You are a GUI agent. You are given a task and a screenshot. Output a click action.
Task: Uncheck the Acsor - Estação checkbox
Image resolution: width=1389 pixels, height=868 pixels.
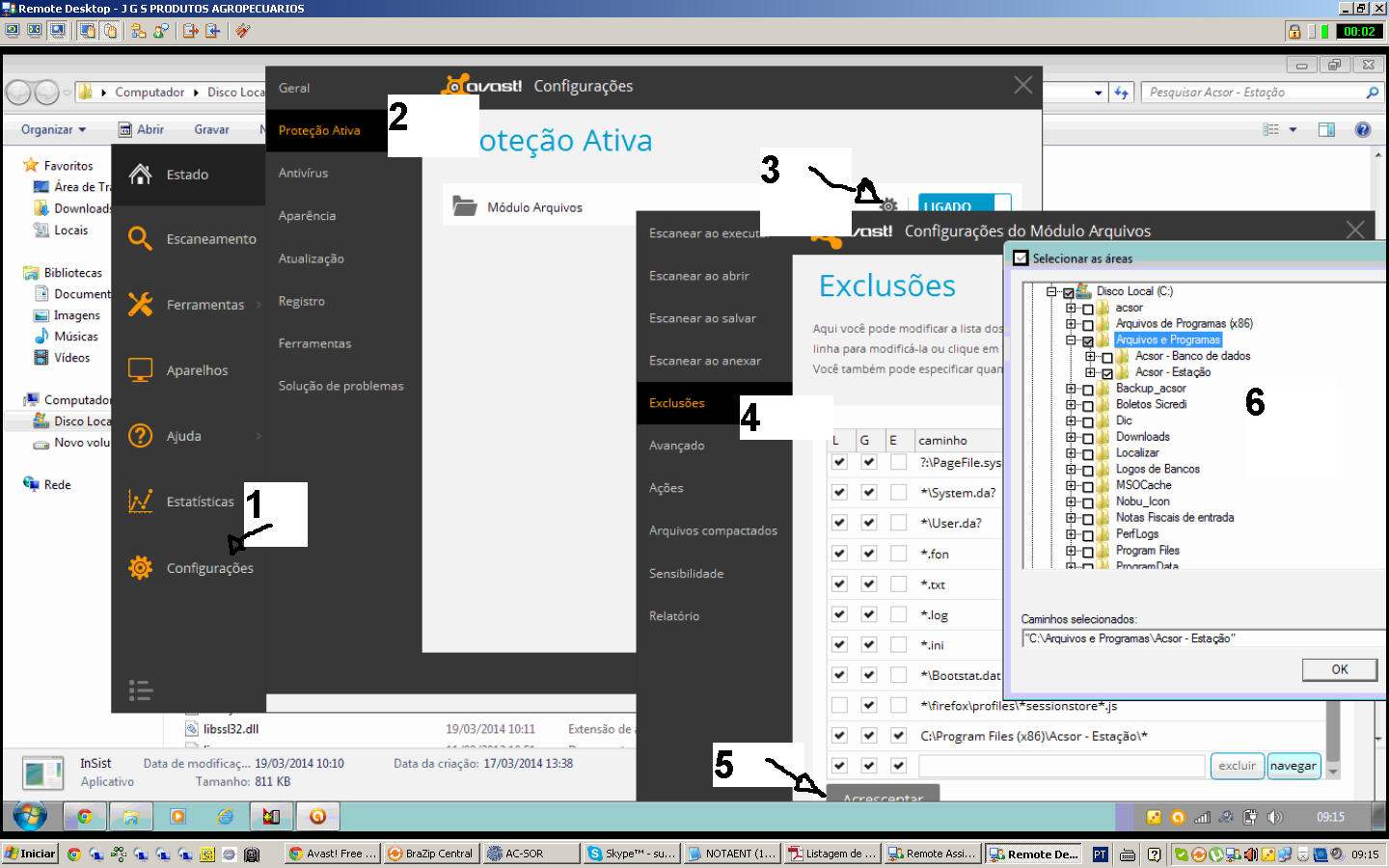click(1107, 373)
